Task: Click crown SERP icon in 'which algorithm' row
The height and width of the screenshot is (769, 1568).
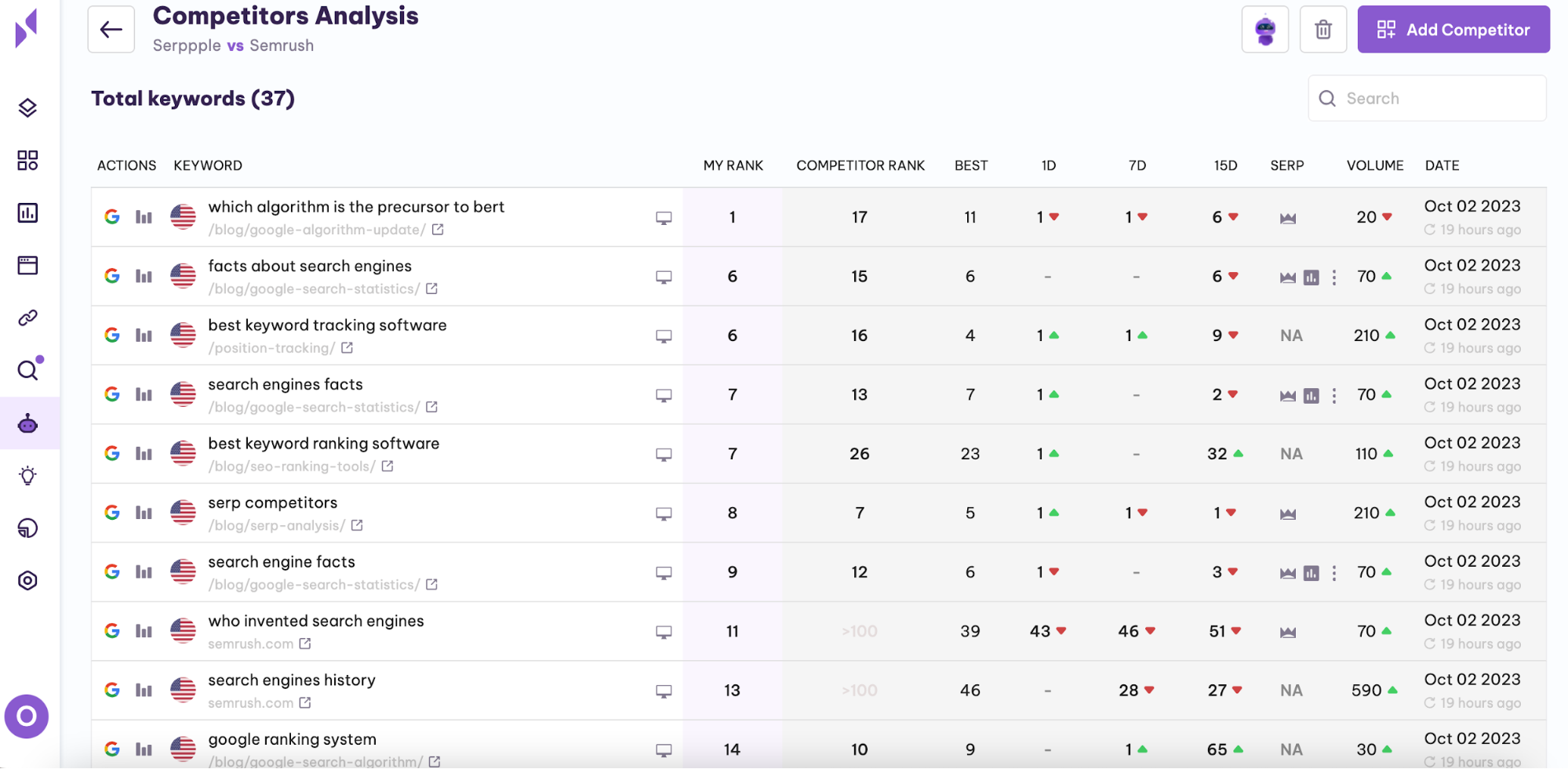Action: pos(1287,218)
